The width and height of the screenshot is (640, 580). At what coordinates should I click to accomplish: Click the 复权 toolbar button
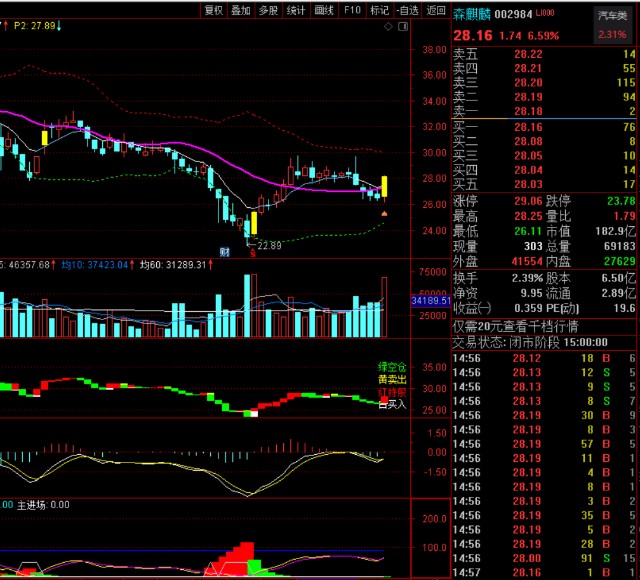(x=214, y=10)
